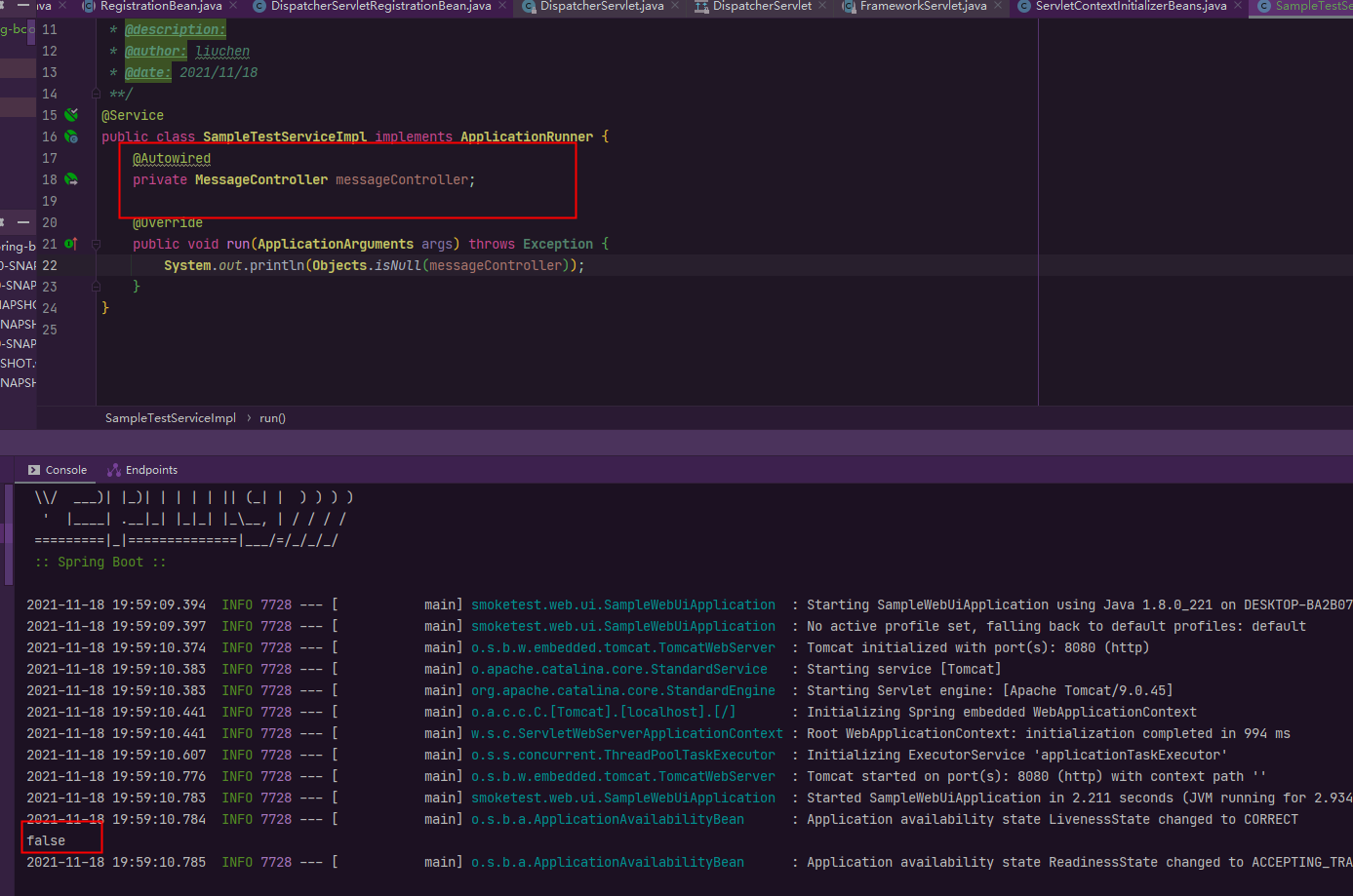Collapse the run method with its fold marker

(96, 244)
